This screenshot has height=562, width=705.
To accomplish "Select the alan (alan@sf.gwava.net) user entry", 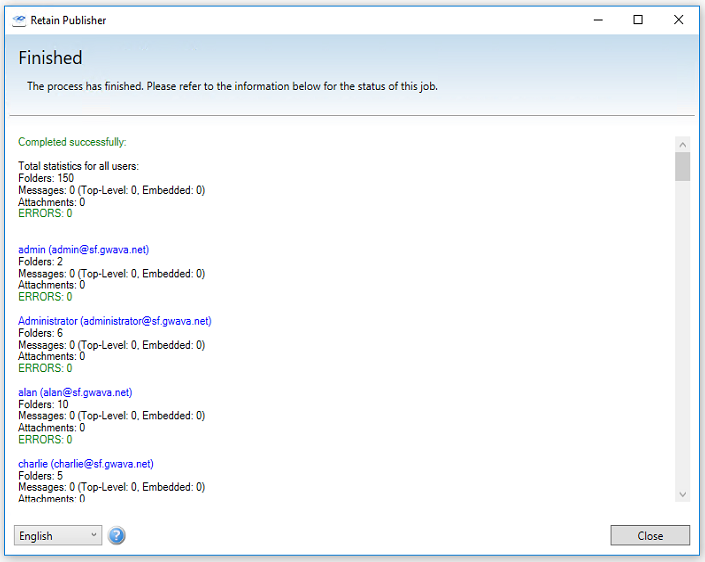I will (x=75, y=392).
